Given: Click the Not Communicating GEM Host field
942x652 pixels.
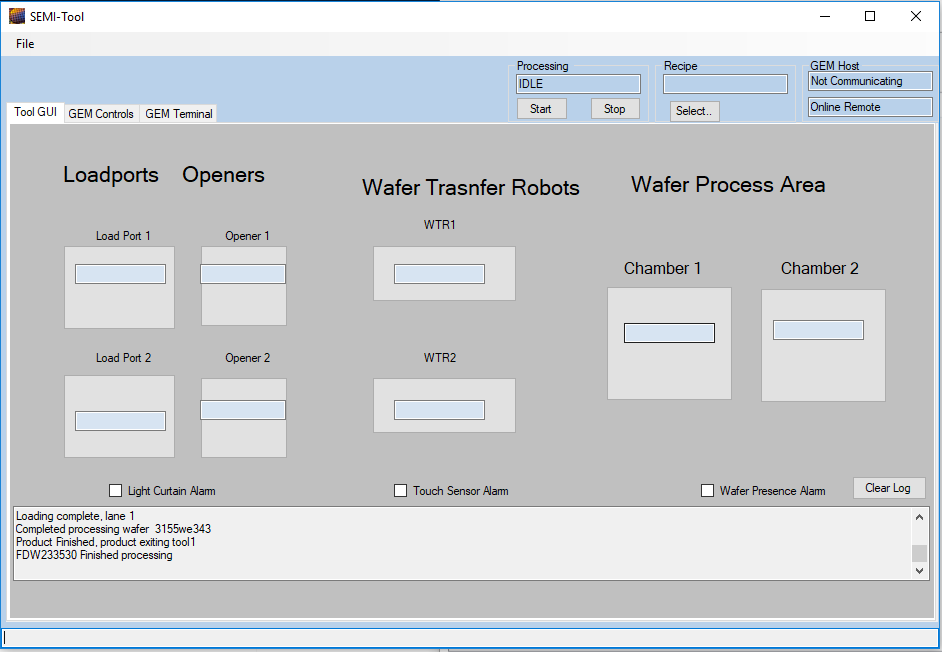Looking at the screenshot, I should pyautogui.click(x=869, y=81).
